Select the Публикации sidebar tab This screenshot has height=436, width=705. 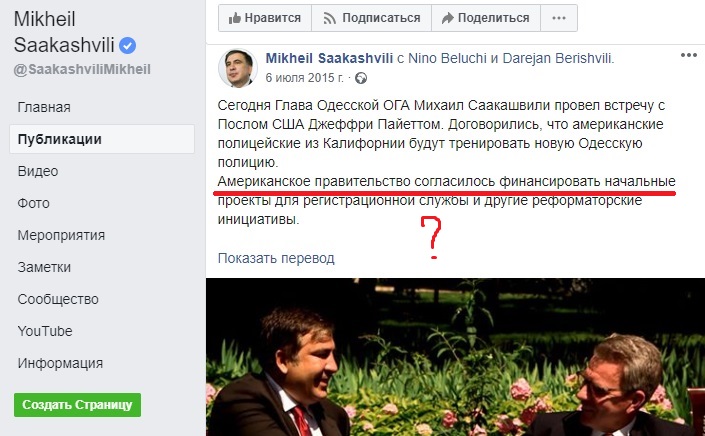click(102, 139)
